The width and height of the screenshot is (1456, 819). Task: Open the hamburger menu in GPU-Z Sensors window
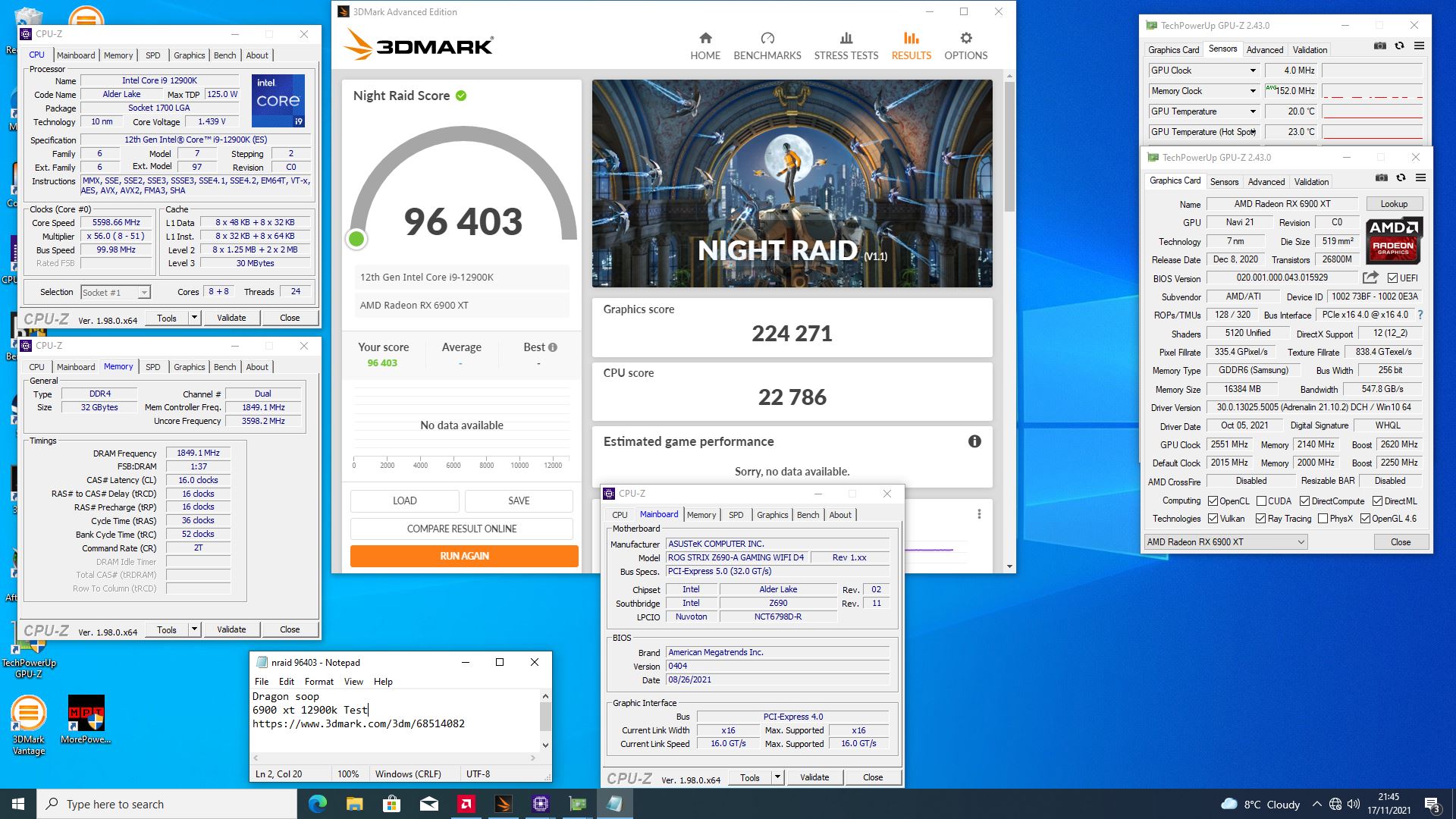point(1419,45)
